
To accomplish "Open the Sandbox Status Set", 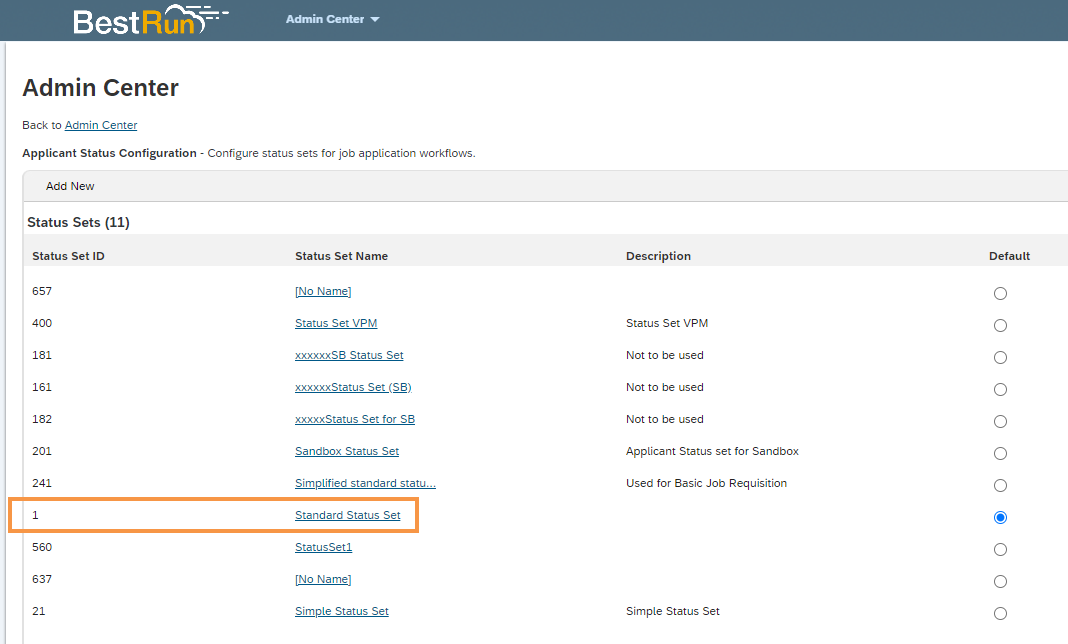I will point(346,451).
